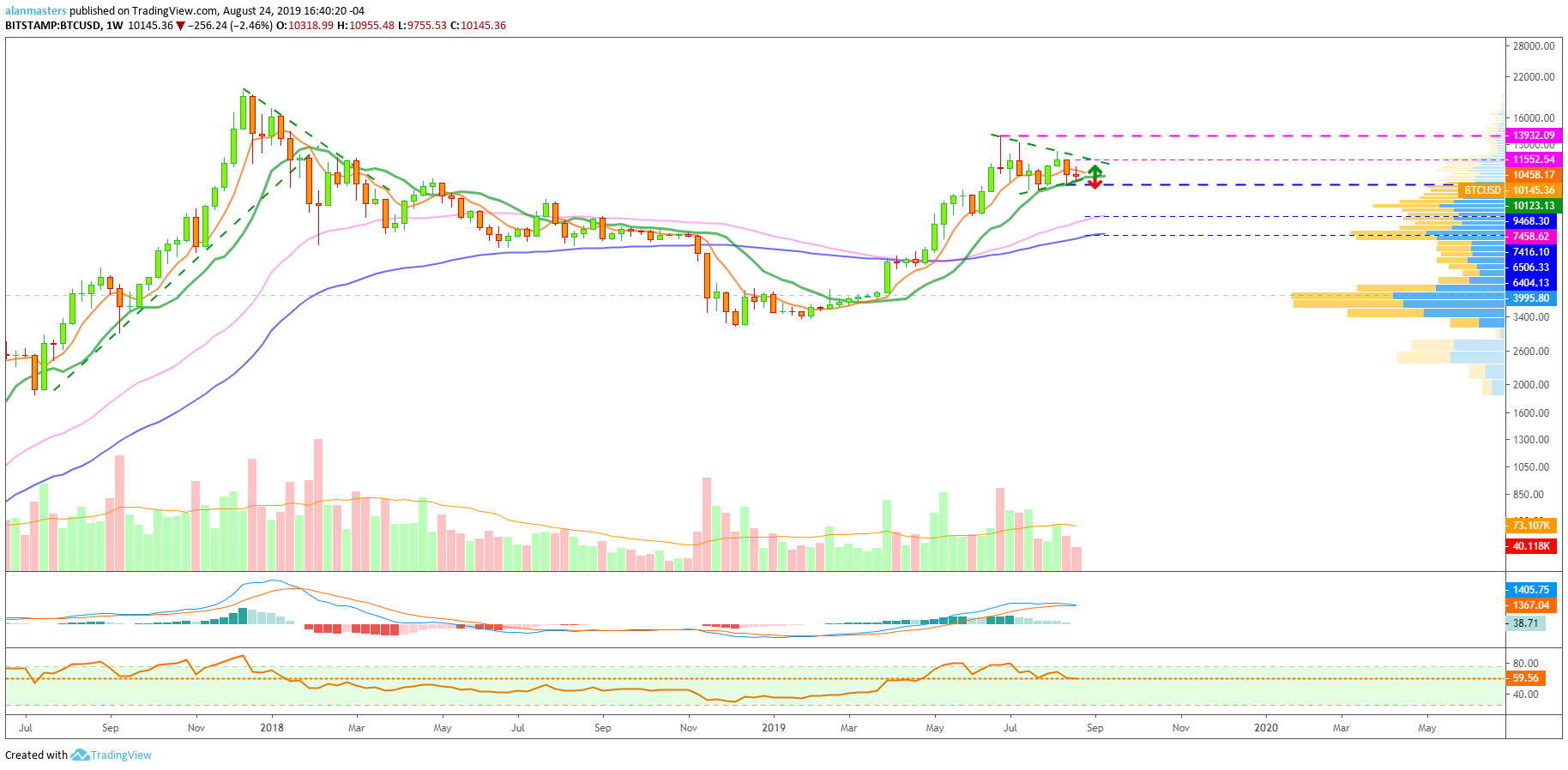Screen dimensions: 1568x770
Task: Click the 3400.00 price axis label
Action: (x=1531, y=317)
